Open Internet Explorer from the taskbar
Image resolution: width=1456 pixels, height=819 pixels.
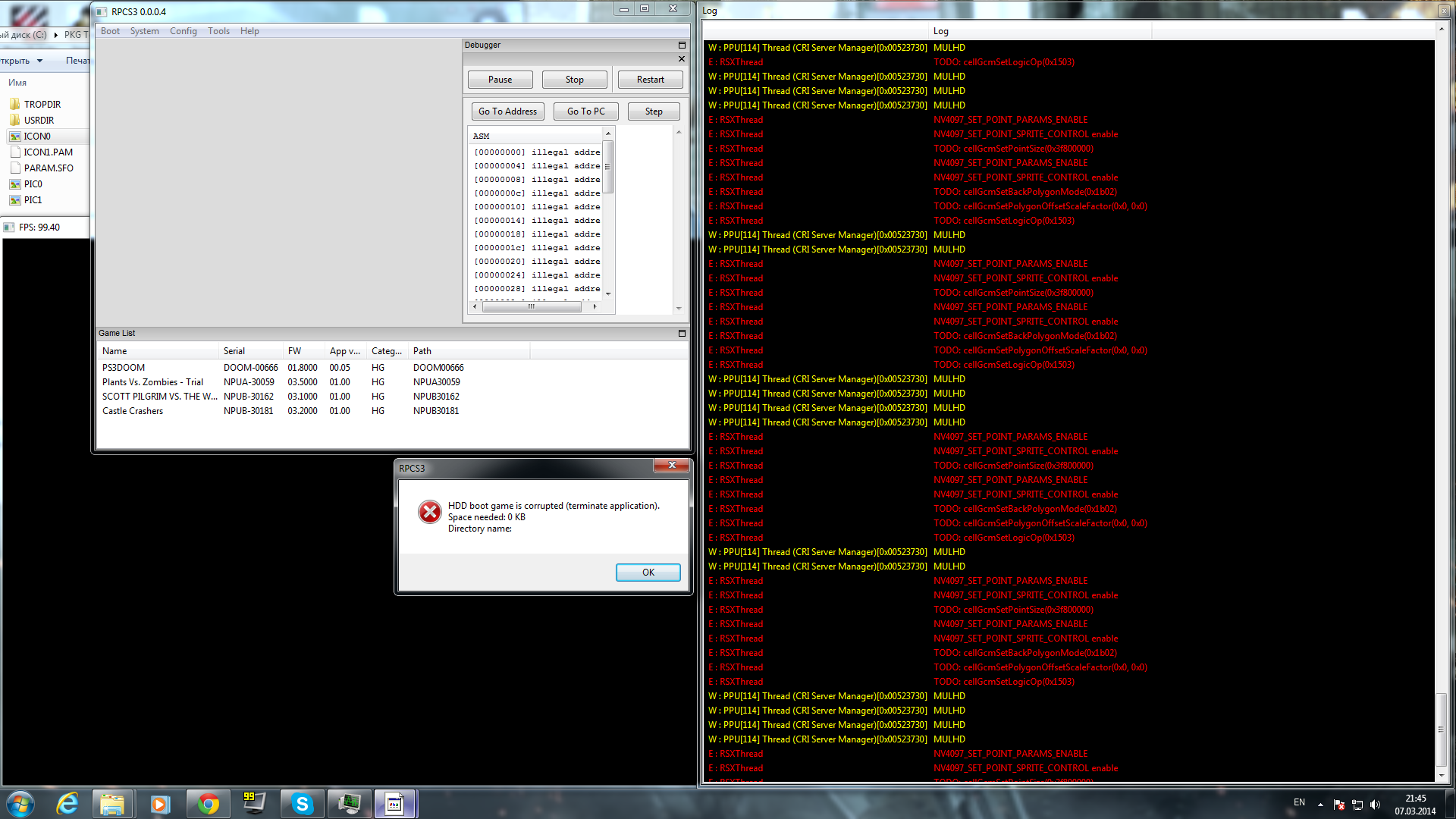[x=68, y=804]
